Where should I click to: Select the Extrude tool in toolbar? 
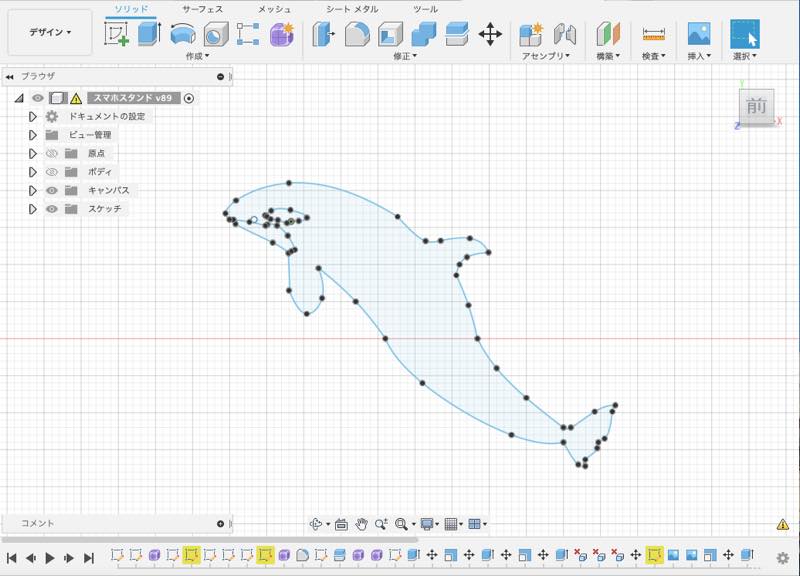point(149,34)
